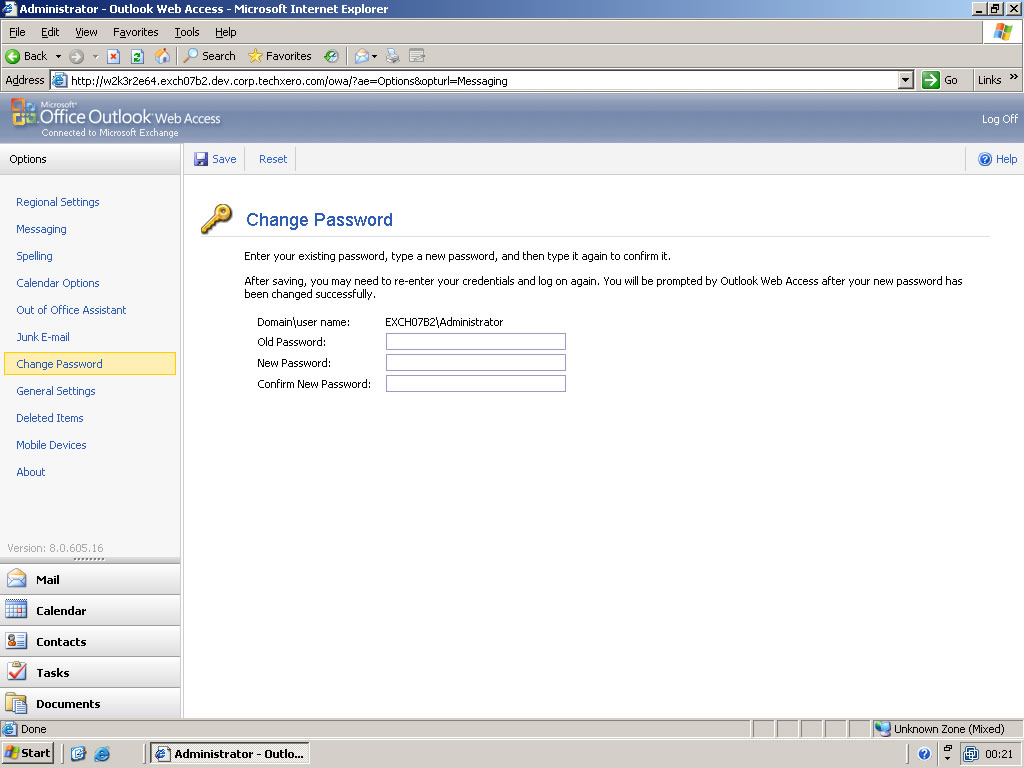Viewport: 1024px width, 768px height.
Task: Click the browser Home icon
Action: click(x=162, y=56)
